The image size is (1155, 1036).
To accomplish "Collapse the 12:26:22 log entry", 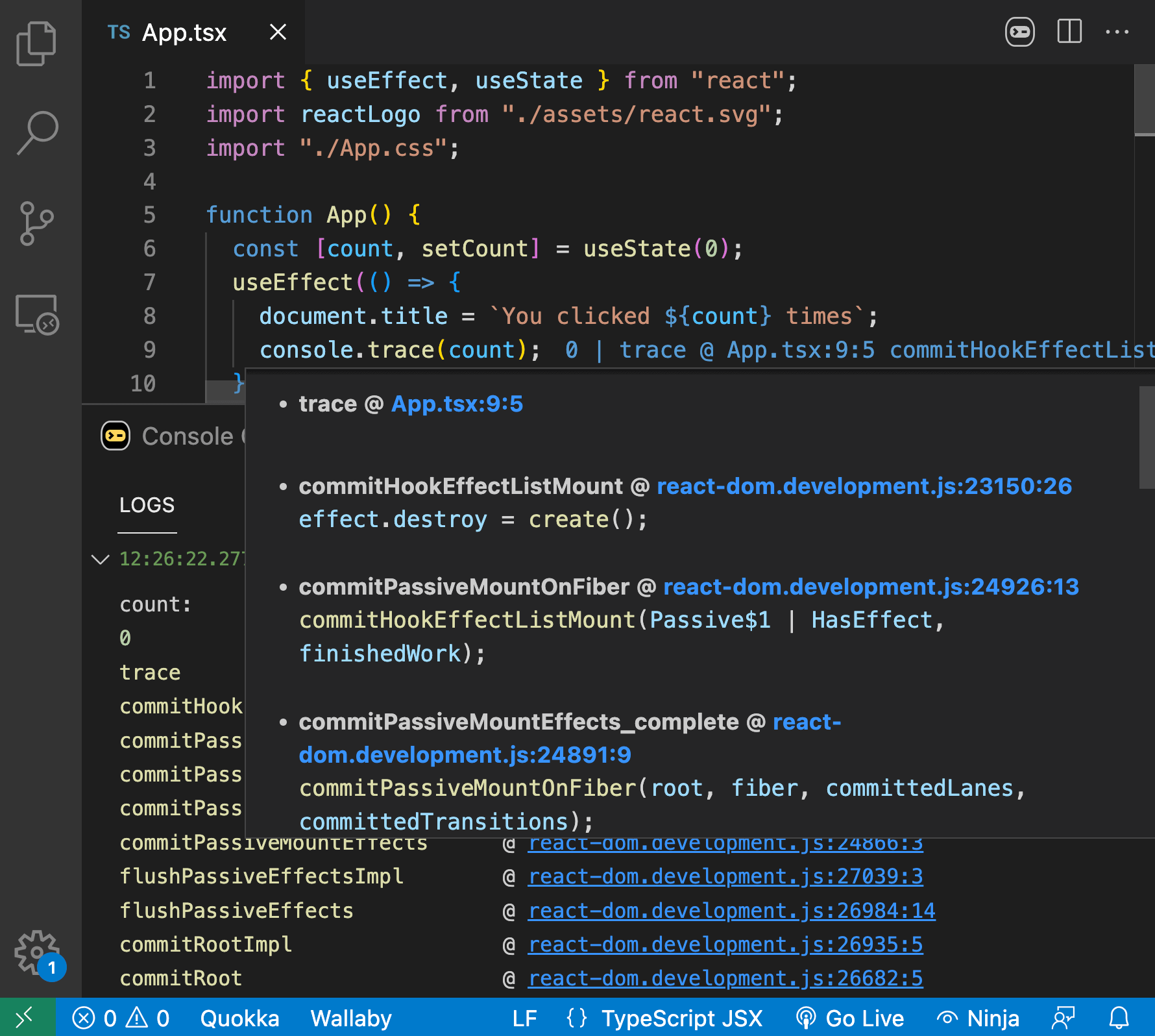I will [101, 559].
